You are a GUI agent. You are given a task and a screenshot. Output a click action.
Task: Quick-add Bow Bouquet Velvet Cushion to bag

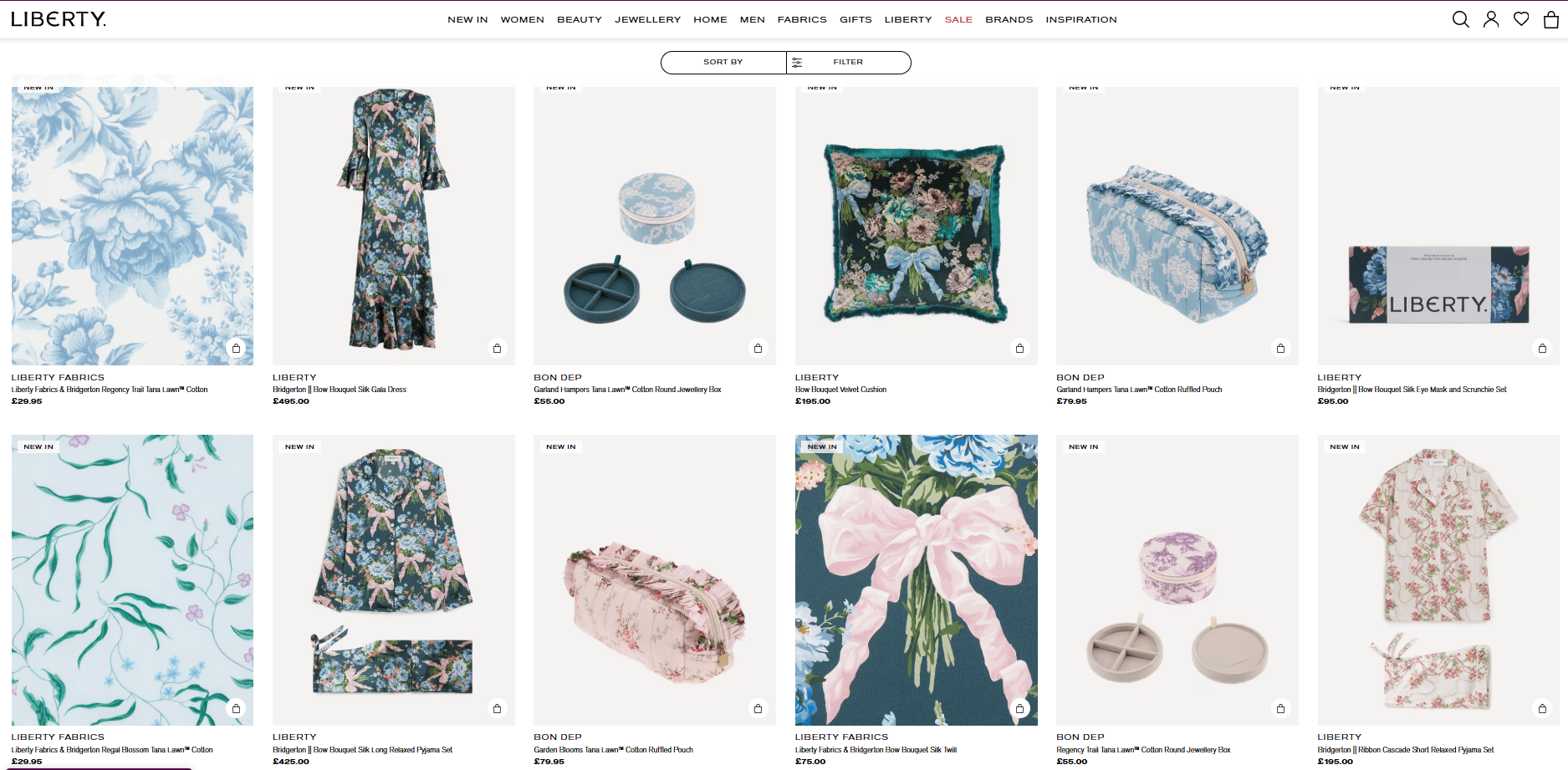click(1020, 349)
